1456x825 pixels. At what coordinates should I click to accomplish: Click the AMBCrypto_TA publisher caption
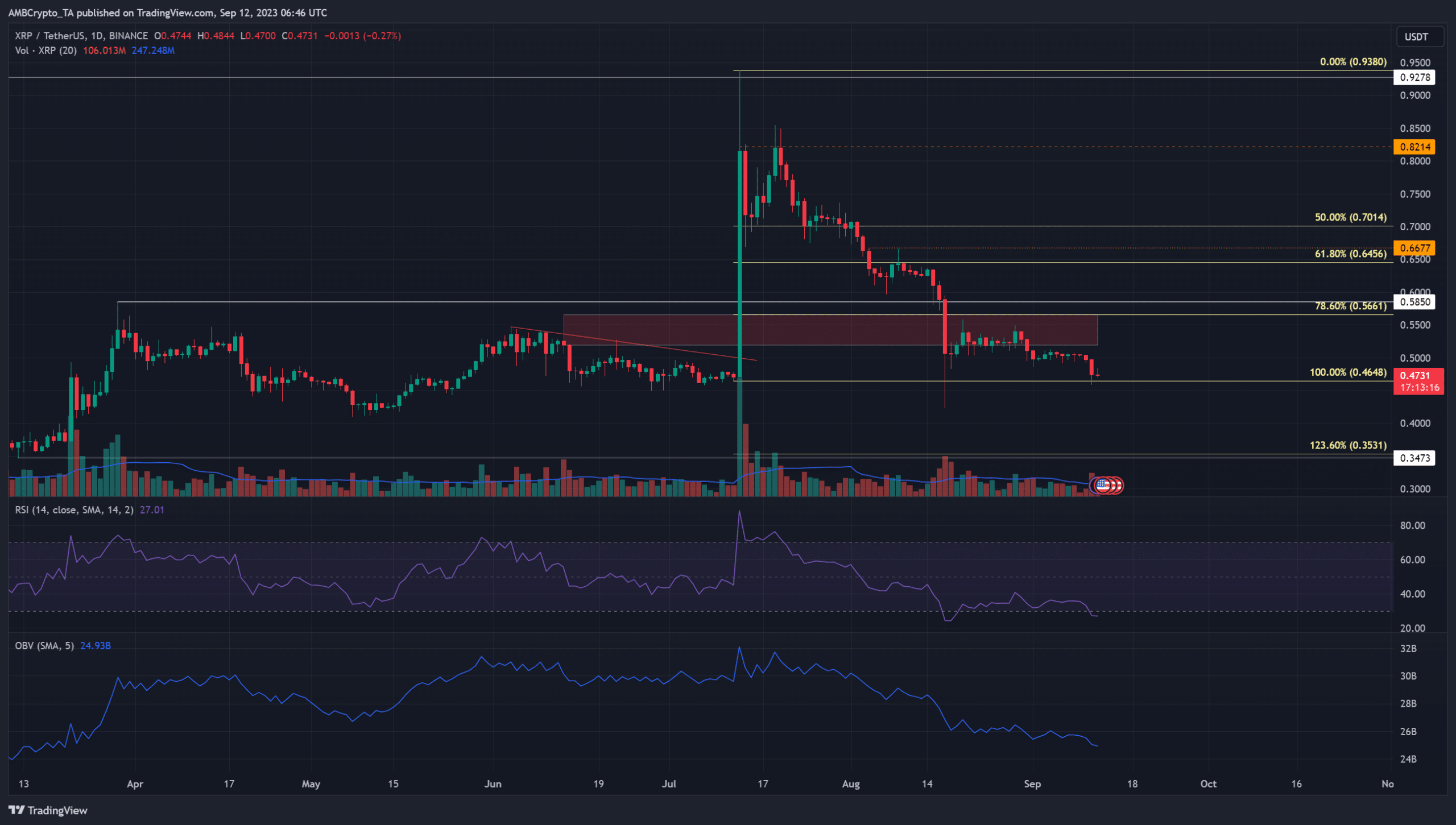168,13
